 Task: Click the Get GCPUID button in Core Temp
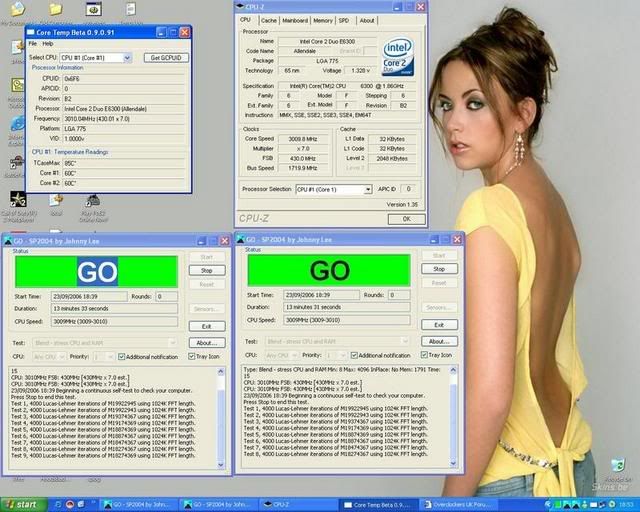(x=166, y=58)
